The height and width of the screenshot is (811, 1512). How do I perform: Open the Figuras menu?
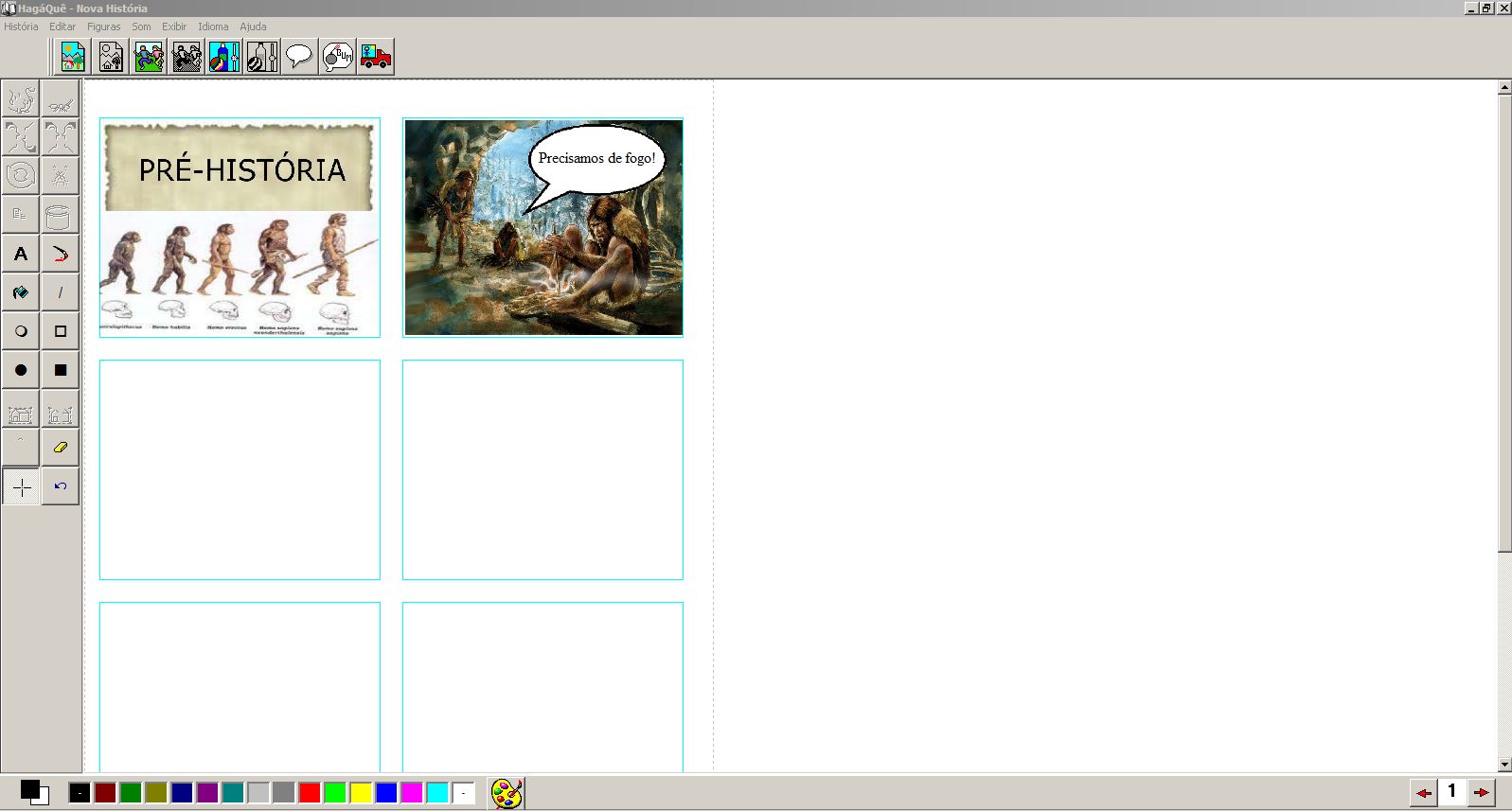click(x=104, y=26)
